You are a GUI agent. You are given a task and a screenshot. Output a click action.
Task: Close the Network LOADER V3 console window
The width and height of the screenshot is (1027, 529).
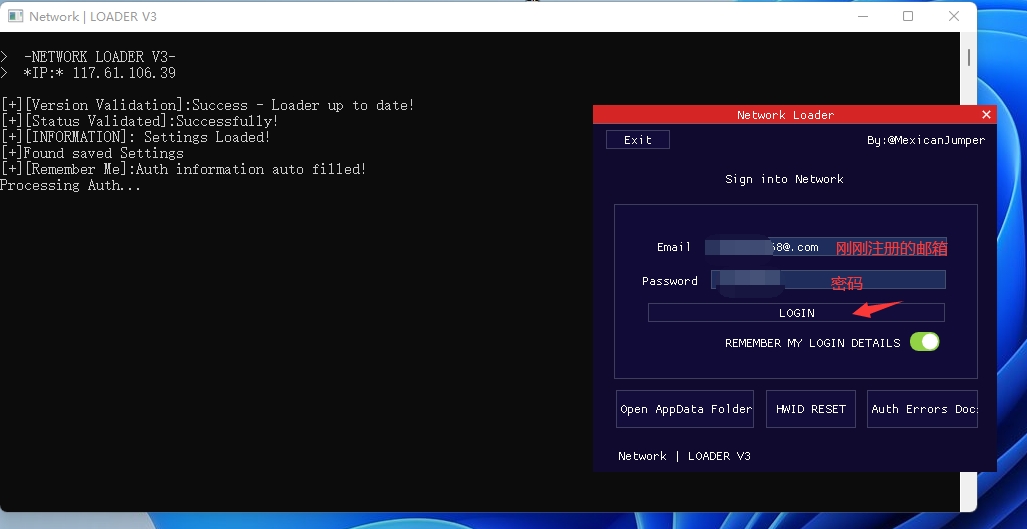(x=954, y=16)
